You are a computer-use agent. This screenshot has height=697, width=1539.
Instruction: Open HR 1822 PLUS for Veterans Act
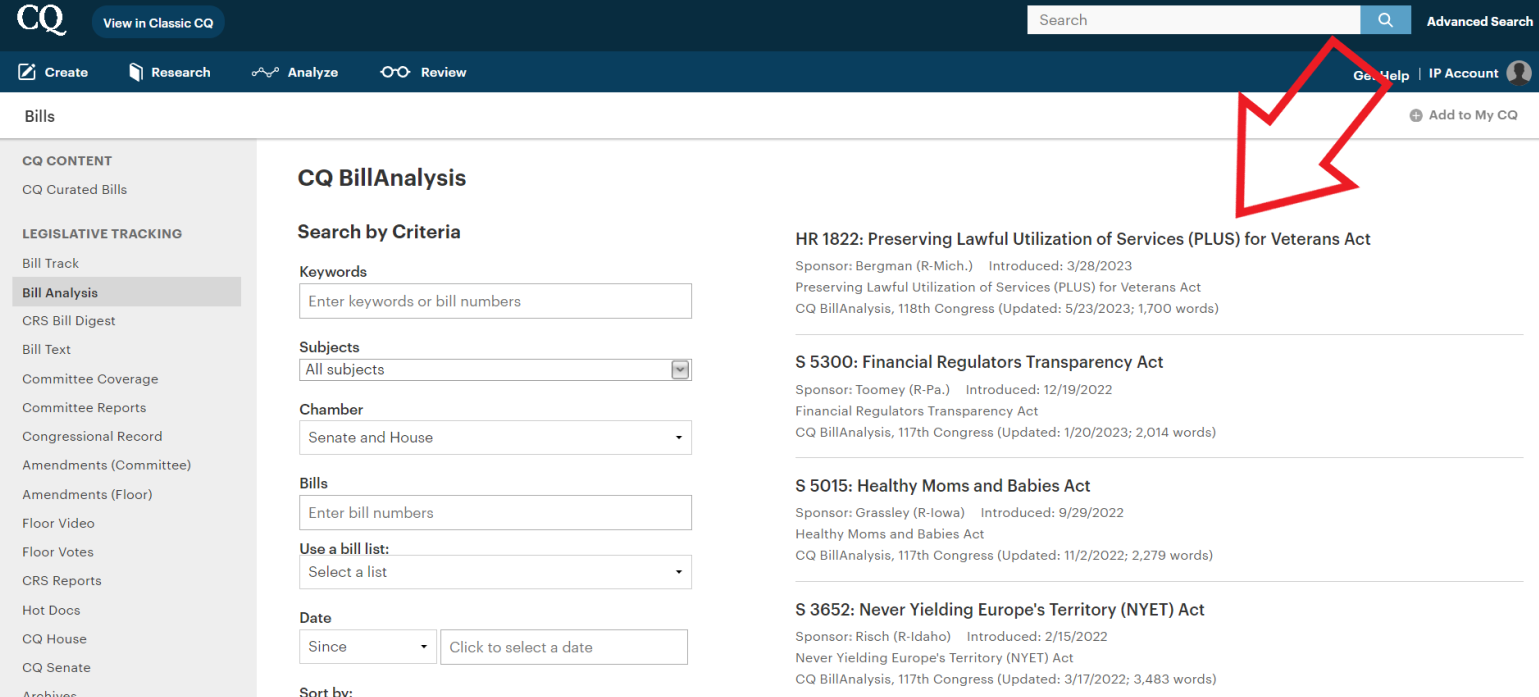coord(1083,239)
